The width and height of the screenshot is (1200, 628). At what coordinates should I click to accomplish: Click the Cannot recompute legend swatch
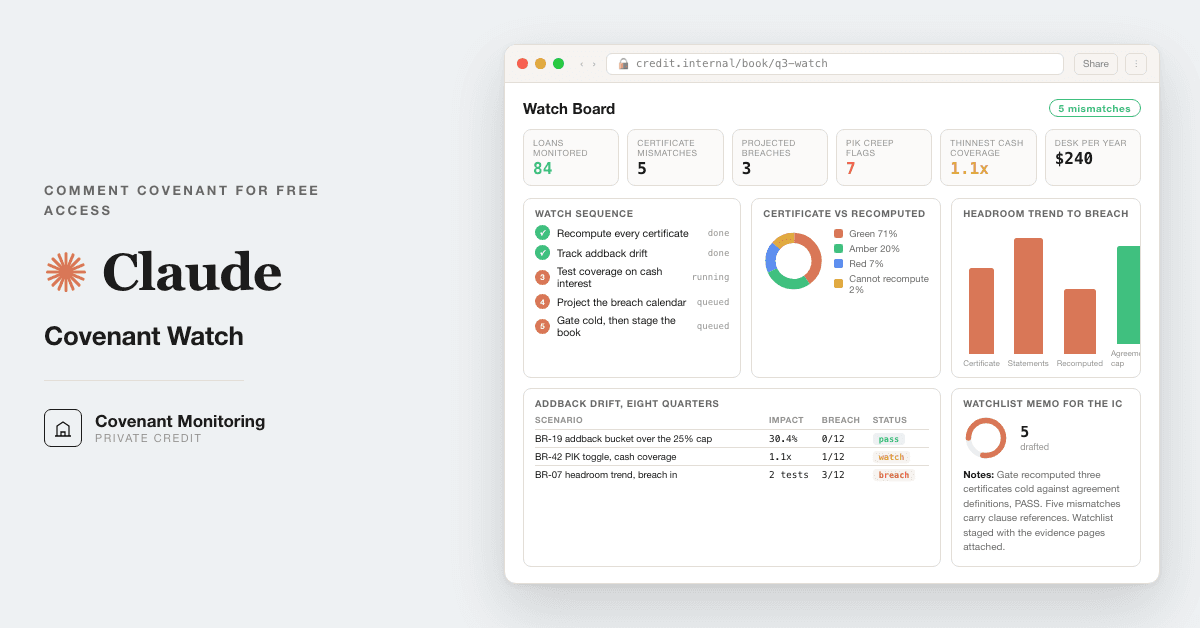tap(838, 283)
